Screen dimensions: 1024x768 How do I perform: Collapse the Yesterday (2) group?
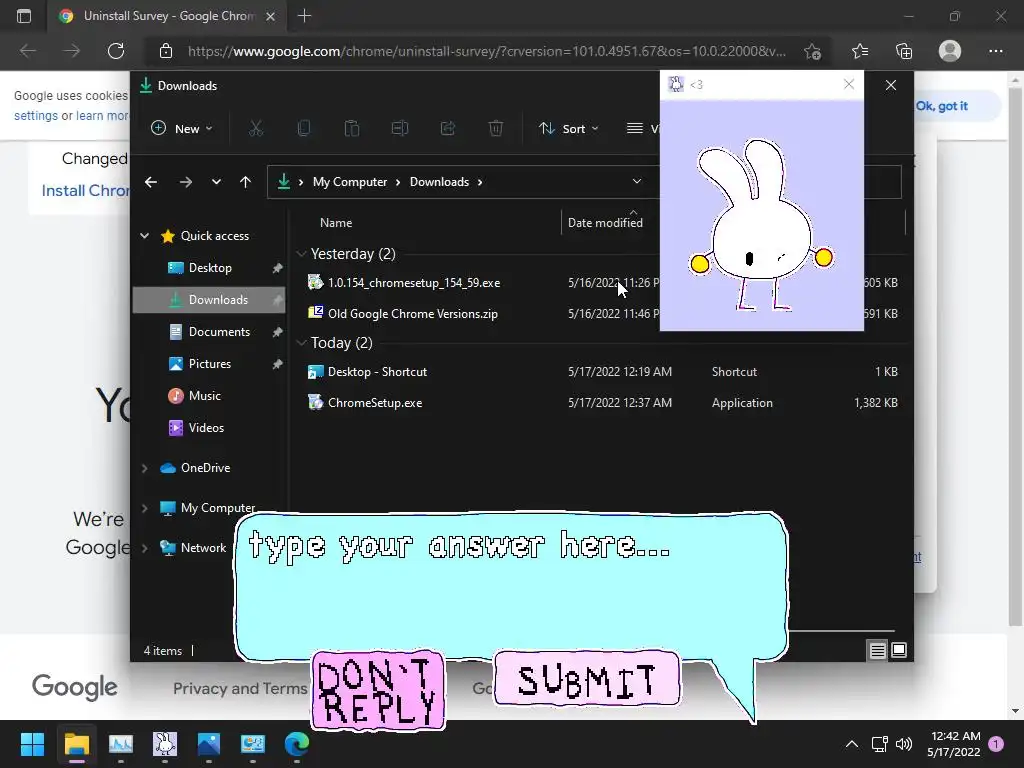tap(301, 254)
